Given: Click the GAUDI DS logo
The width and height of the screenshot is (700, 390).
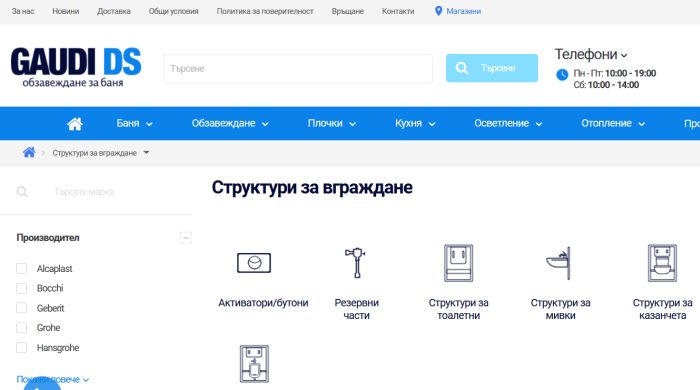Looking at the screenshot, I should (76, 66).
